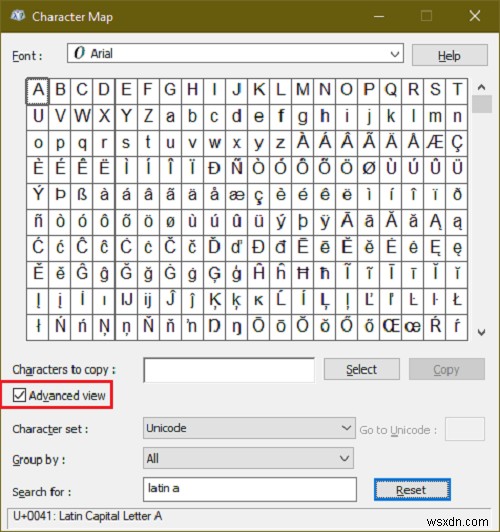
Task: Select the Ł capital L-stroke character
Action: [x=457, y=301]
